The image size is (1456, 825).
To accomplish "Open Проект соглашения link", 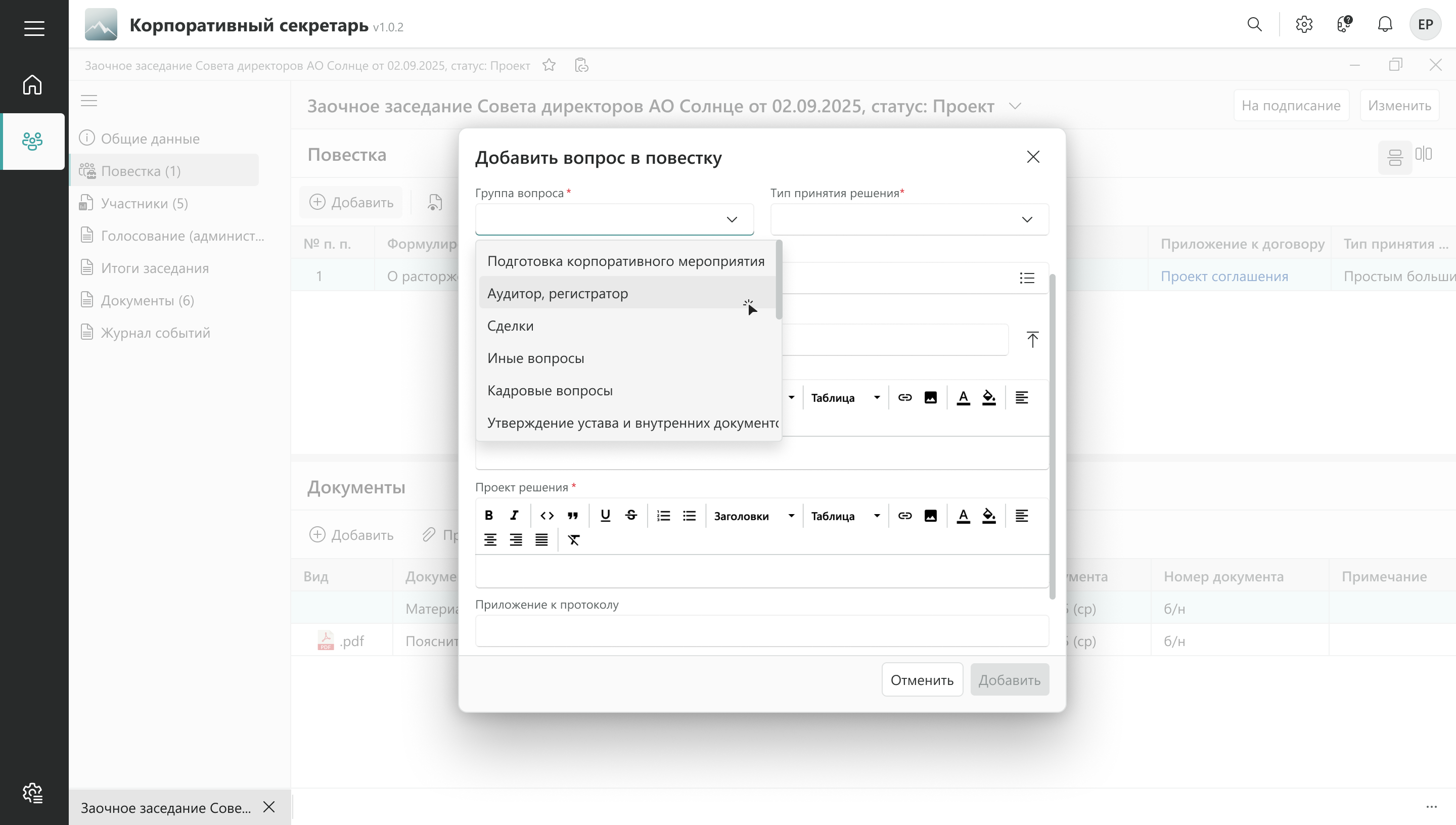I will pos(1224,277).
